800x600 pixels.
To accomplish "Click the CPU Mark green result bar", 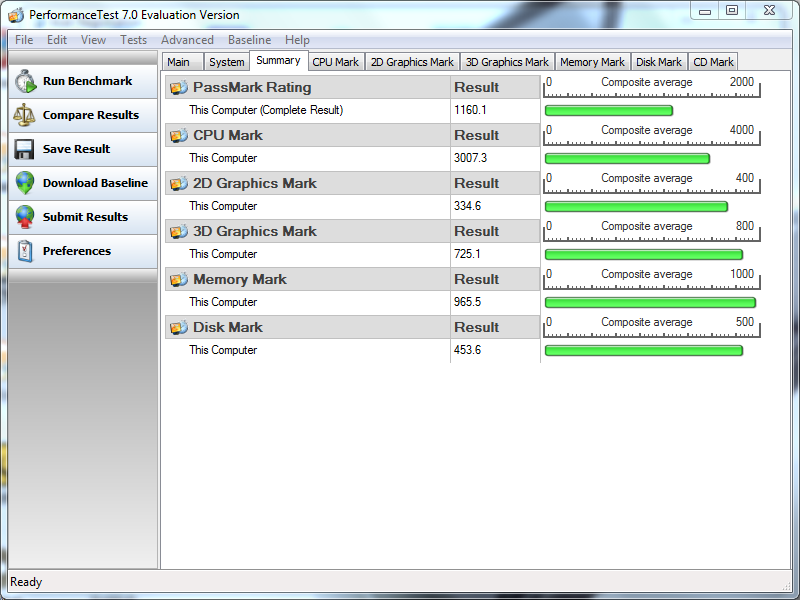I will point(628,159).
